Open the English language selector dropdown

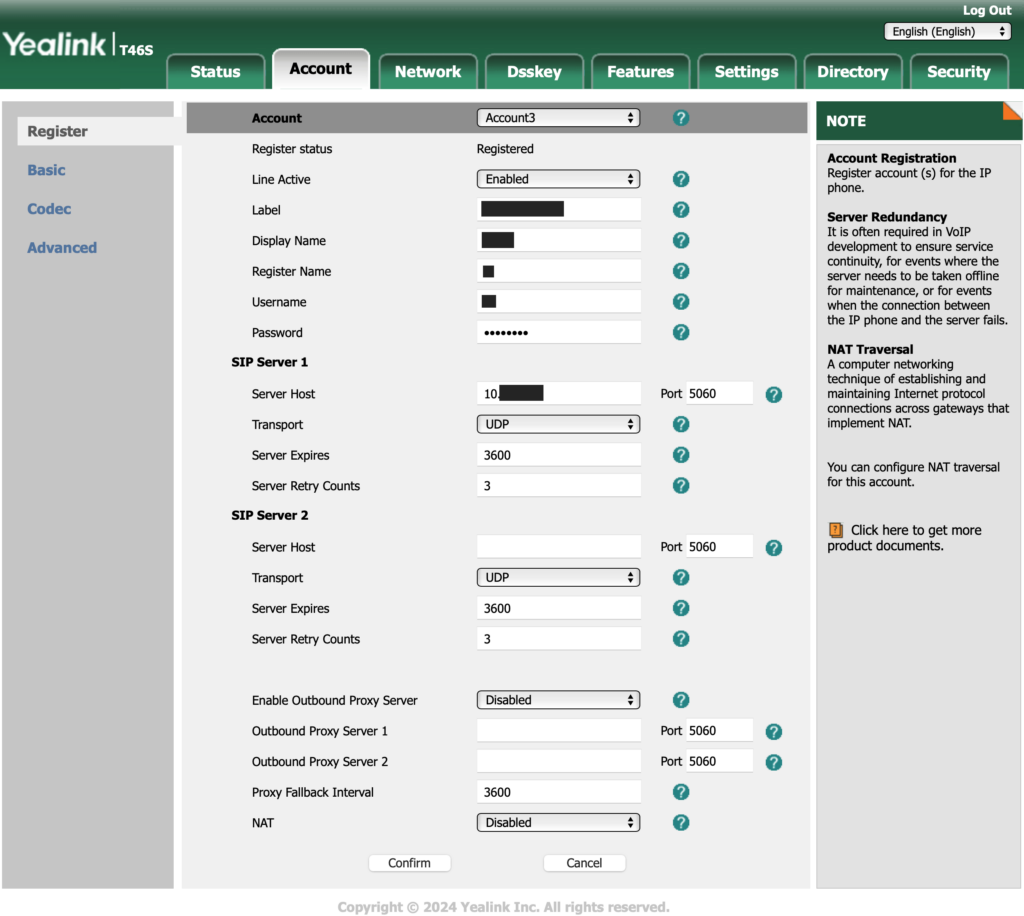point(948,31)
